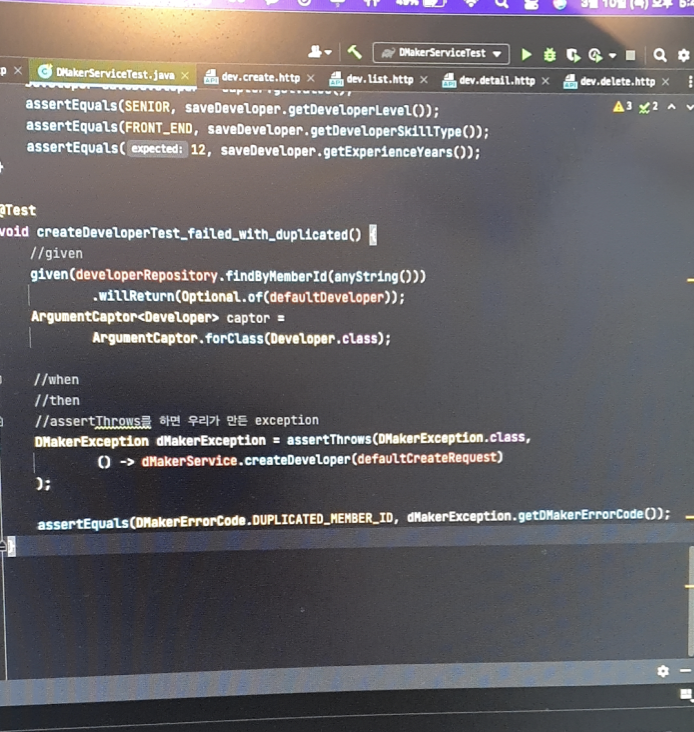Click DUPLICATED_MEMBER_ID in the assertEquals line
Viewport: 694px width, 732px height.
322,519
